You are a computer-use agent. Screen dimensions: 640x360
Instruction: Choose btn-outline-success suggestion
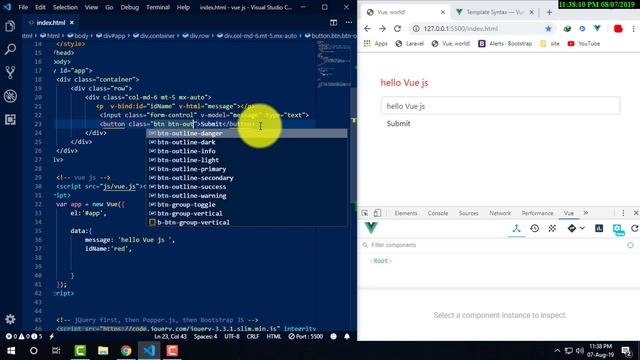click(x=247, y=187)
